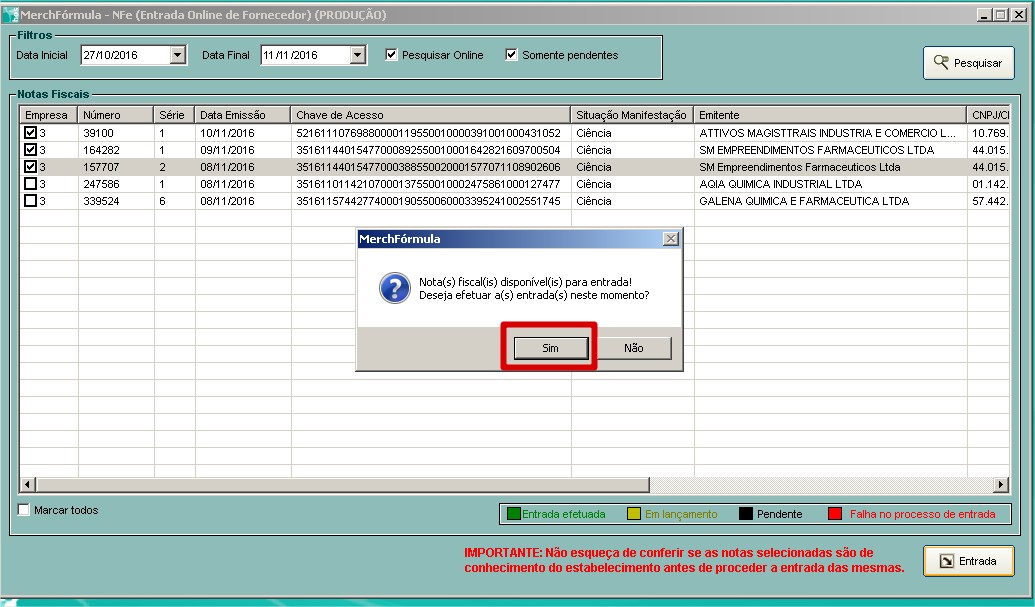Check the row for nota 247586
The image size is (1035, 607).
(31, 184)
